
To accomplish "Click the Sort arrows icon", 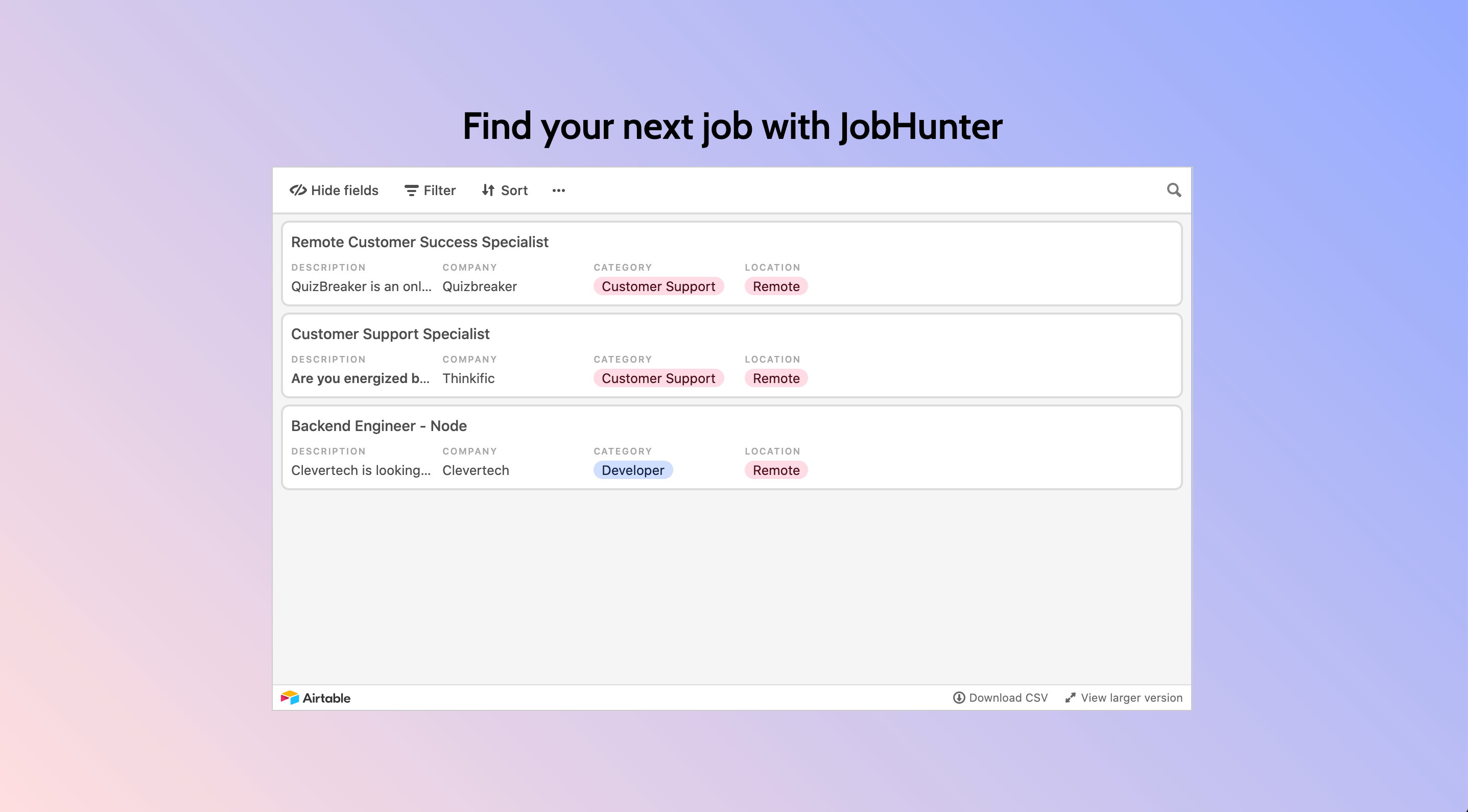I will 488,190.
